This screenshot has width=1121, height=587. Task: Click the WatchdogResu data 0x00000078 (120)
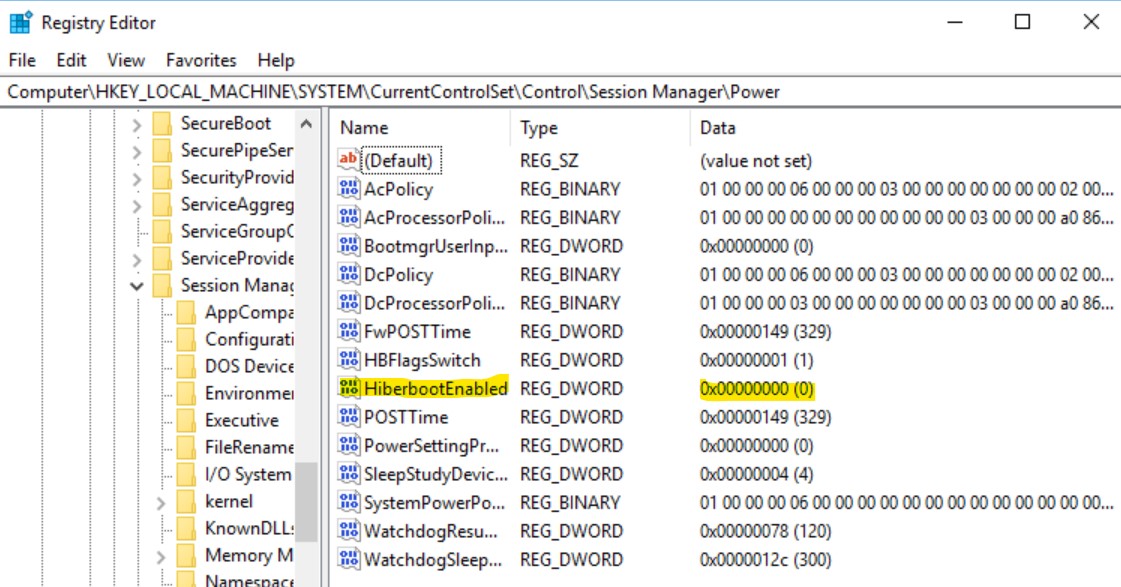click(765, 531)
